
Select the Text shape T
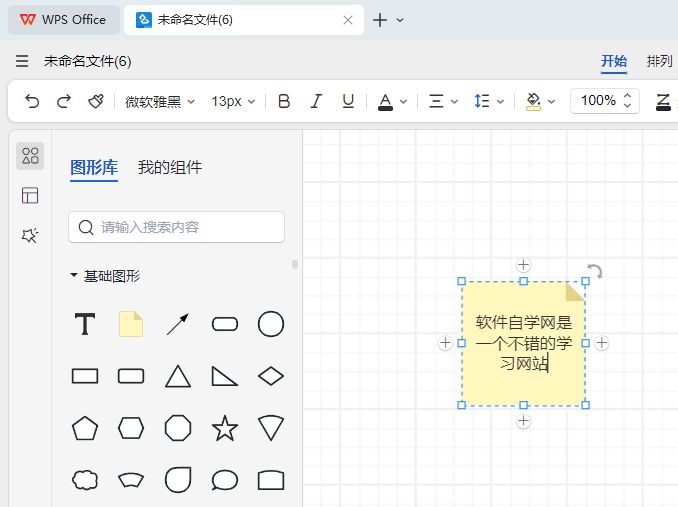click(85, 324)
